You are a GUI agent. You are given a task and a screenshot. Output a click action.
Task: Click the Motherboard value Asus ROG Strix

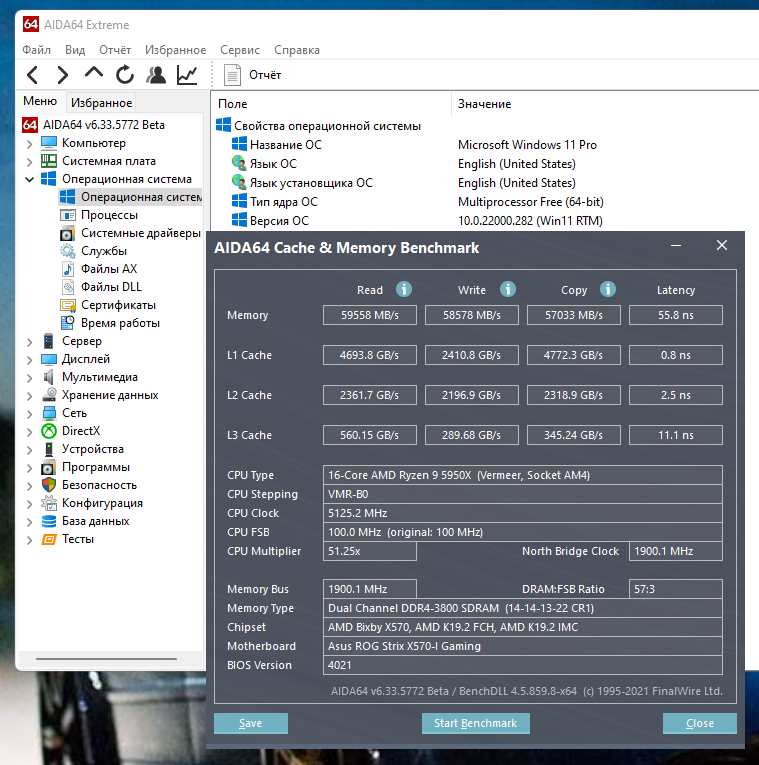pyautogui.click(x=523, y=646)
